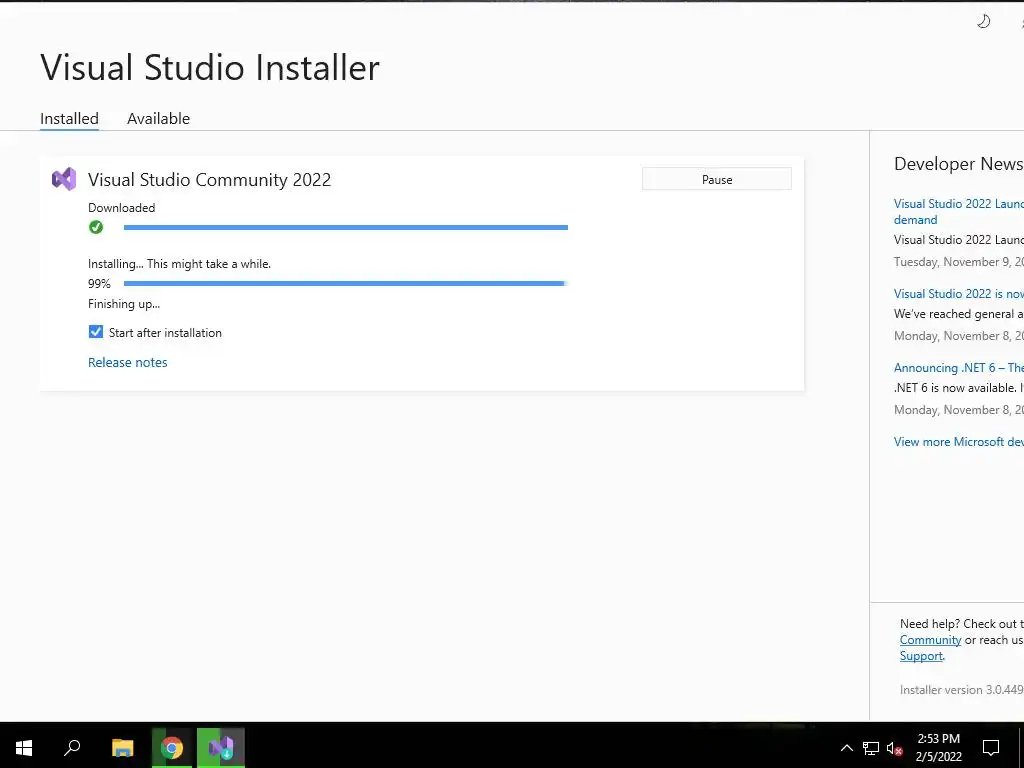Click Visual Studio Installer taskbar icon
The height and width of the screenshot is (768, 1024).
[221, 747]
